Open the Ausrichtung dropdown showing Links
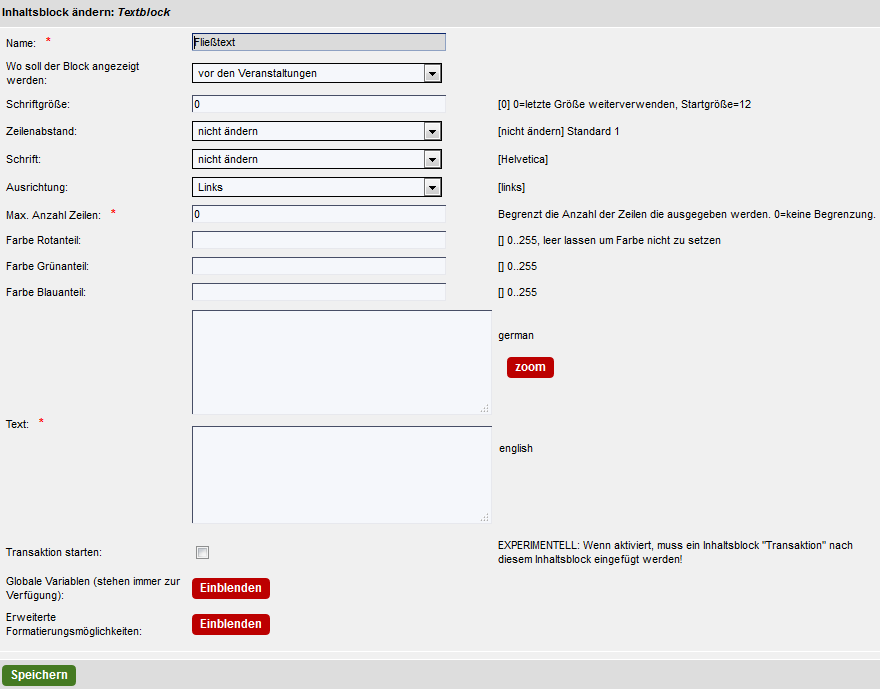880x689 pixels. (317, 187)
